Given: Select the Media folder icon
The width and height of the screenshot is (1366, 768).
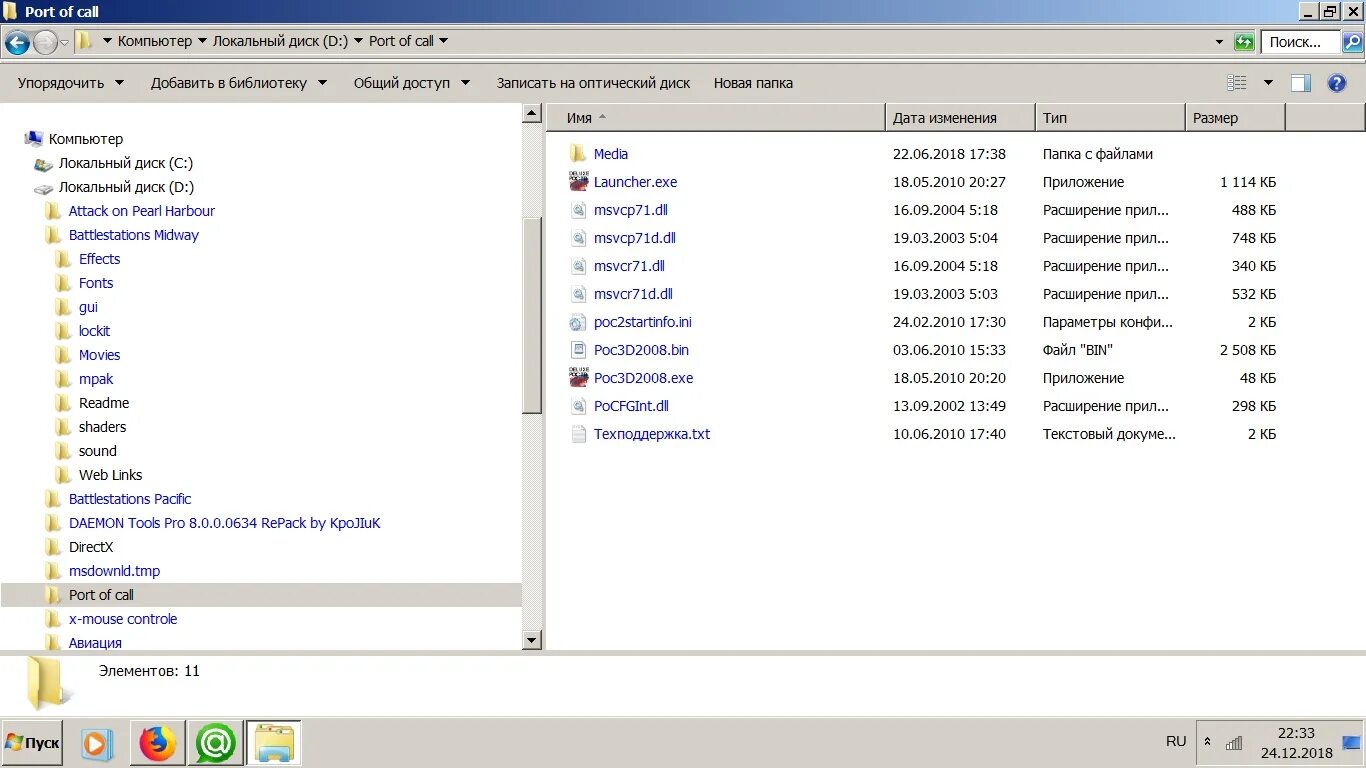Looking at the screenshot, I should tap(578, 154).
